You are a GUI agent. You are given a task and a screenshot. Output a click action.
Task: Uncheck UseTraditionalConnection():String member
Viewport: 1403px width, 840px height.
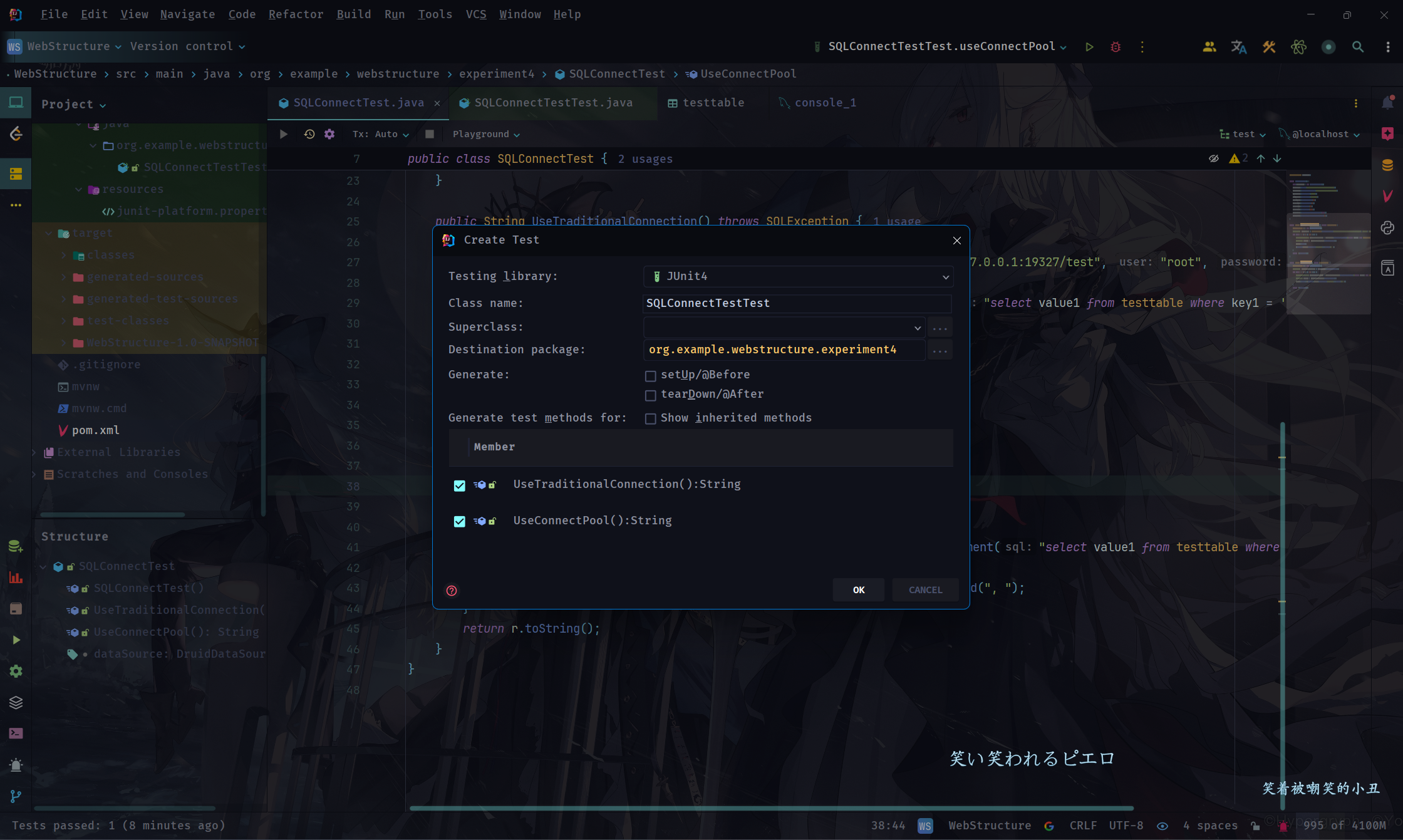tap(460, 485)
